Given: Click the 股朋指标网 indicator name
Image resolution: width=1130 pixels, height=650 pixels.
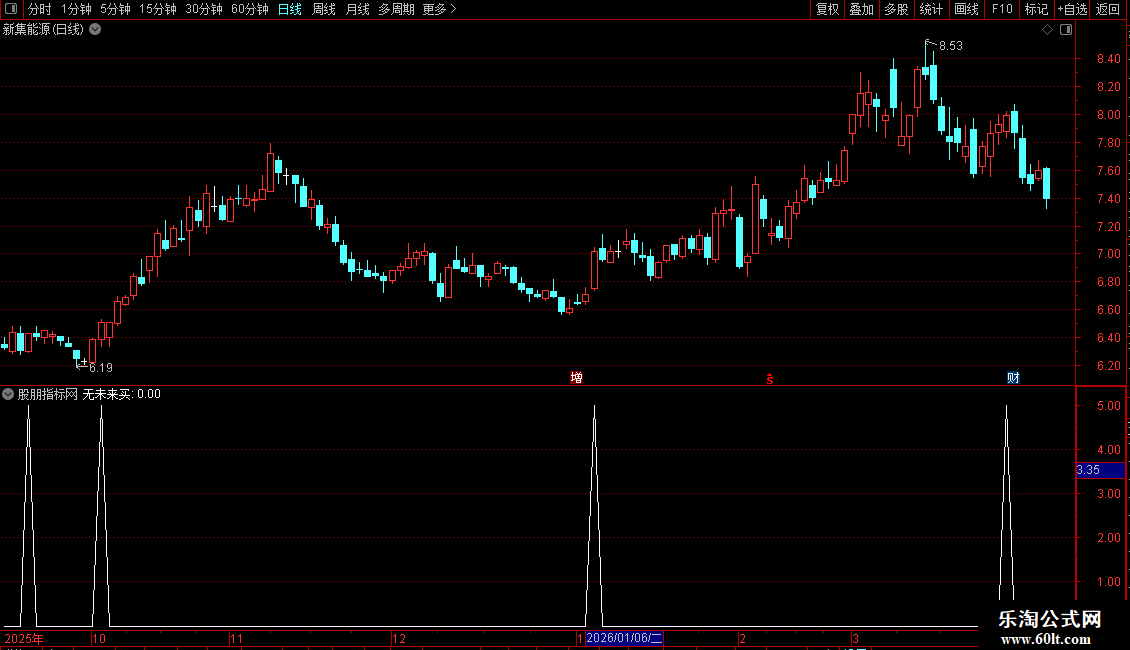Looking at the screenshot, I should 48,394.
